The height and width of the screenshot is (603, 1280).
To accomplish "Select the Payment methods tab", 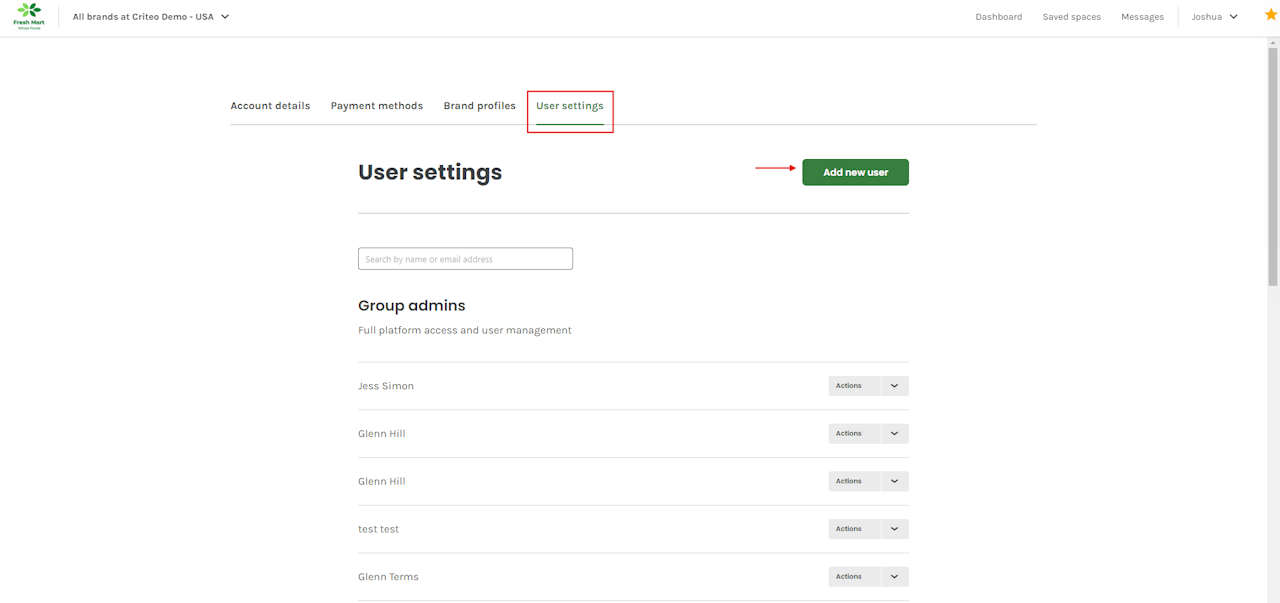I will pos(377,106).
